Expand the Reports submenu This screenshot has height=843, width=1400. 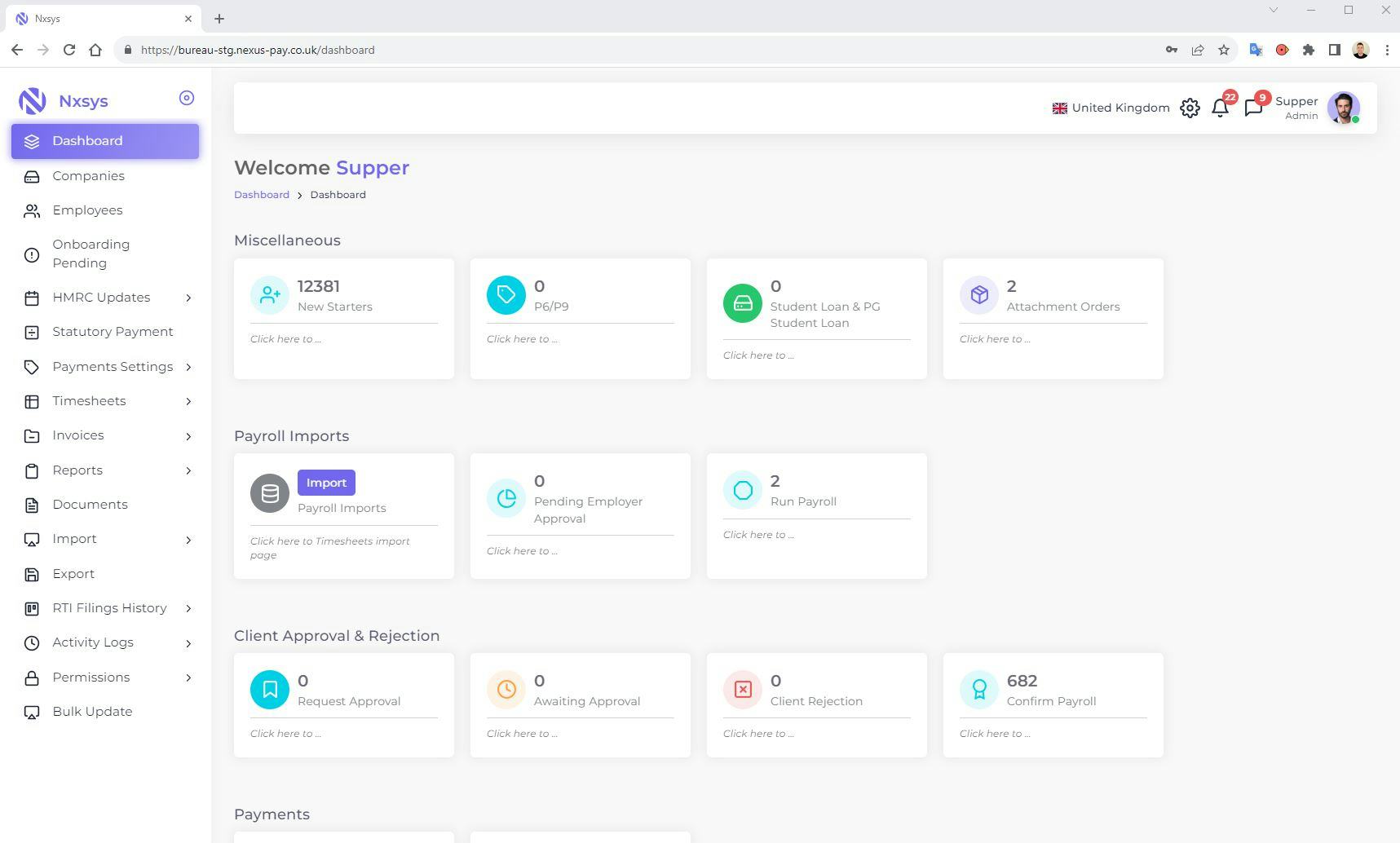coord(188,470)
